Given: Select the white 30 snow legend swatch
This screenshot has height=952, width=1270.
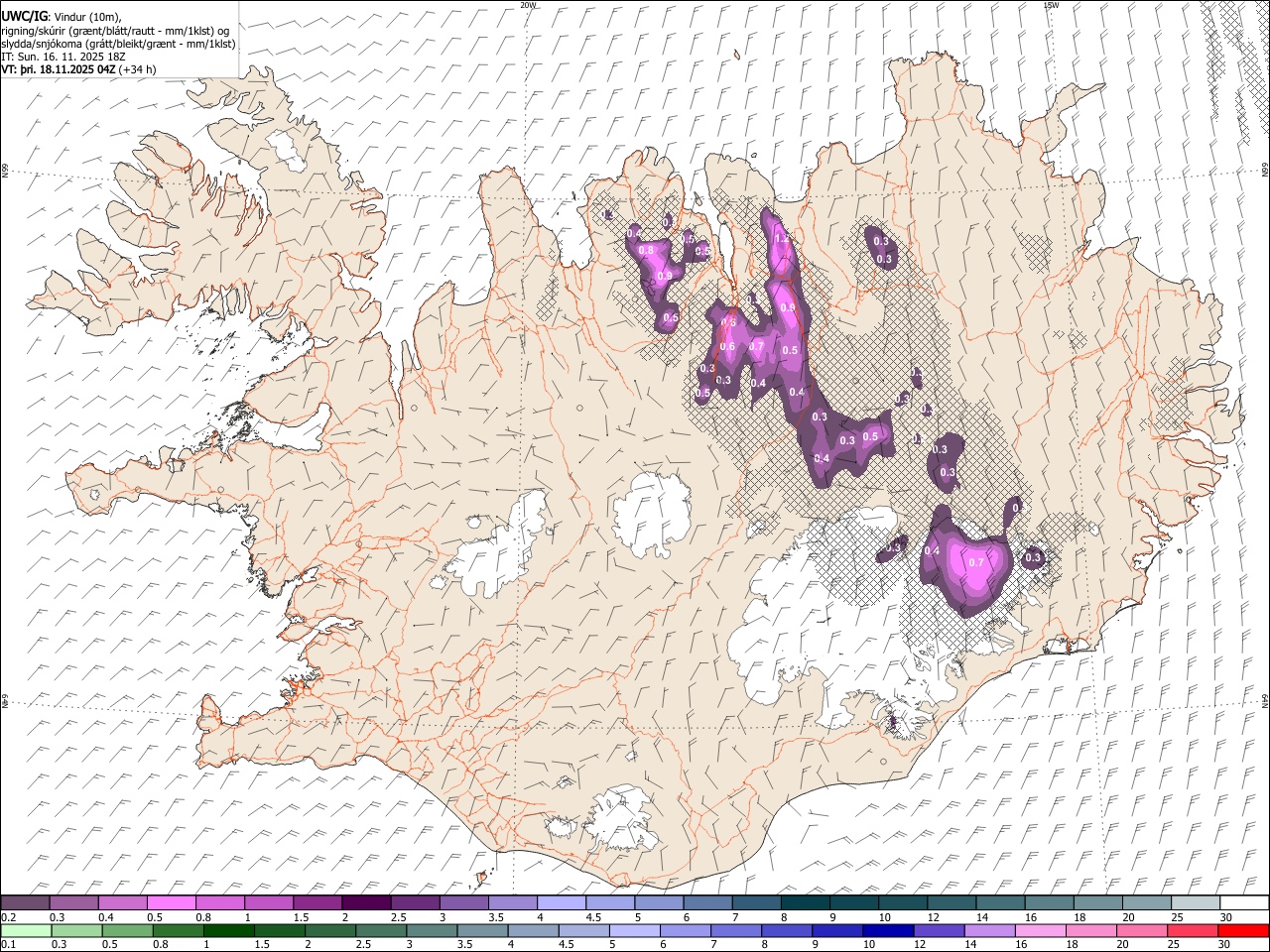Looking at the screenshot, I should coord(1243,902).
